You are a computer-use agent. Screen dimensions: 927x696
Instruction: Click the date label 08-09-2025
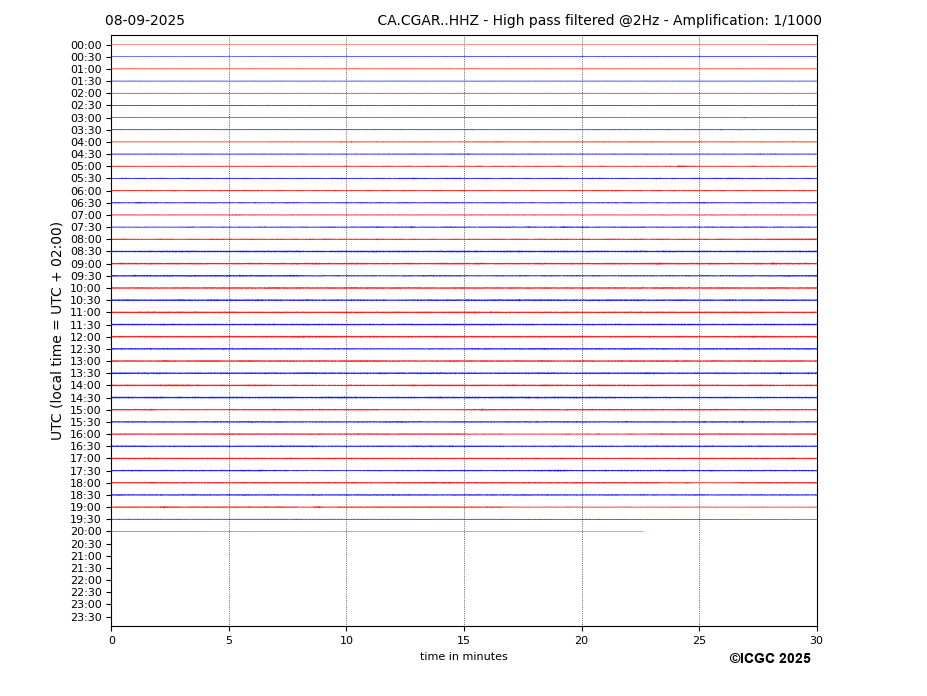pyautogui.click(x=145, y=21)
